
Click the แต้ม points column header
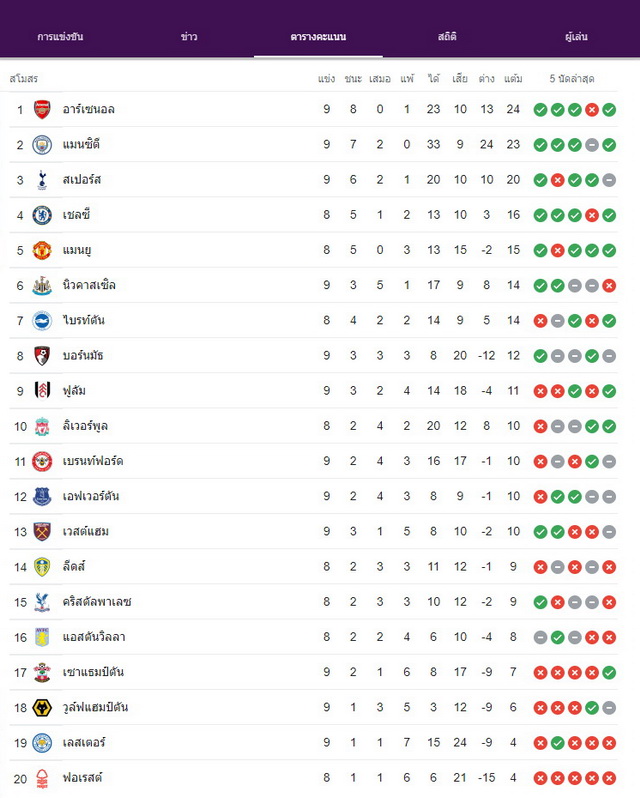click(x=513, y=78)
